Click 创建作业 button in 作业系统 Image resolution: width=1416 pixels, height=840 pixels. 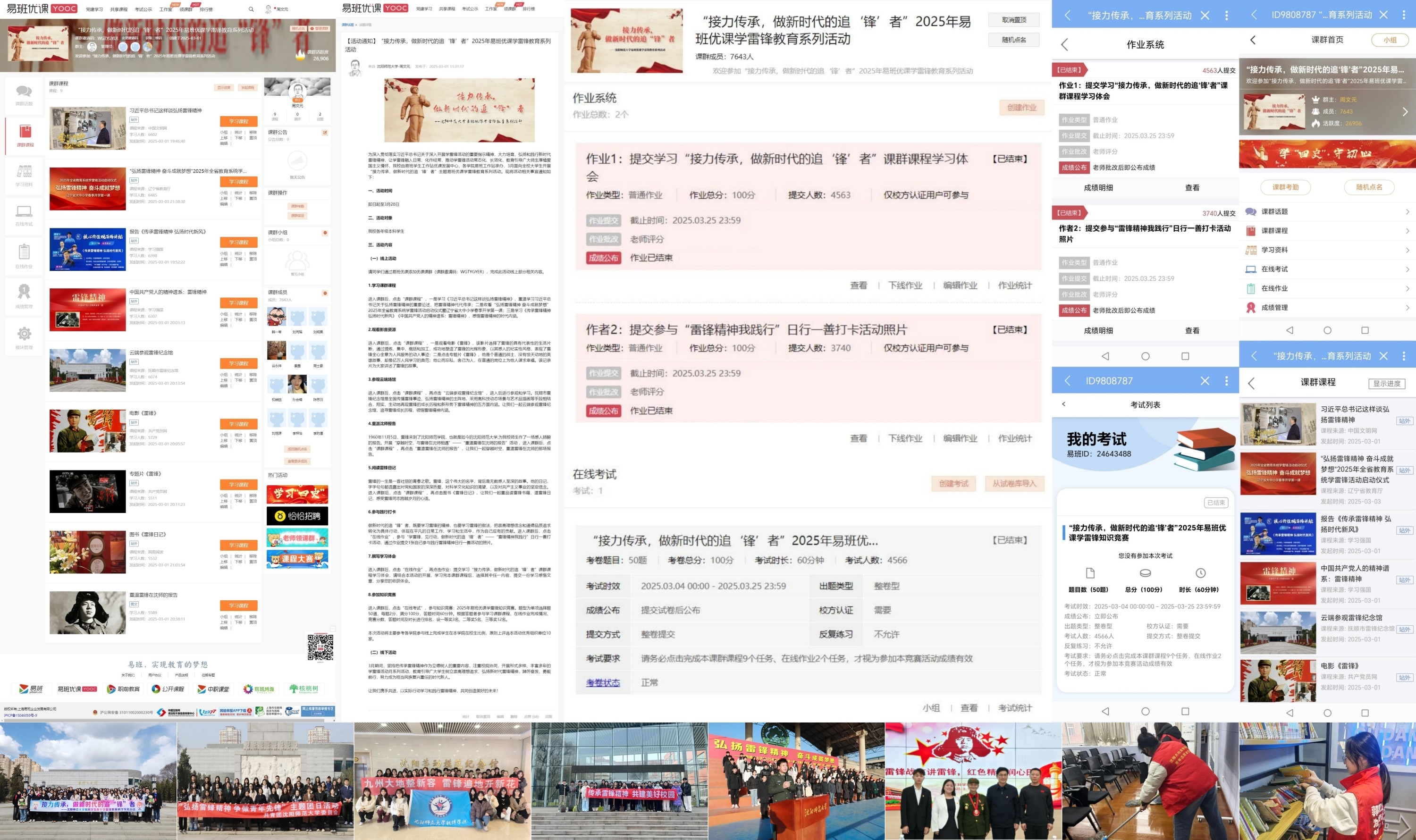pos(1021,108)
